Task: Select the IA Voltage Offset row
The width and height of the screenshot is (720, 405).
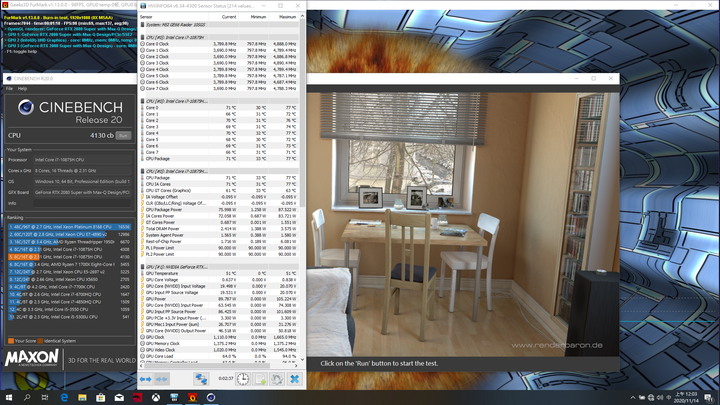Action: tap(219, 197)
